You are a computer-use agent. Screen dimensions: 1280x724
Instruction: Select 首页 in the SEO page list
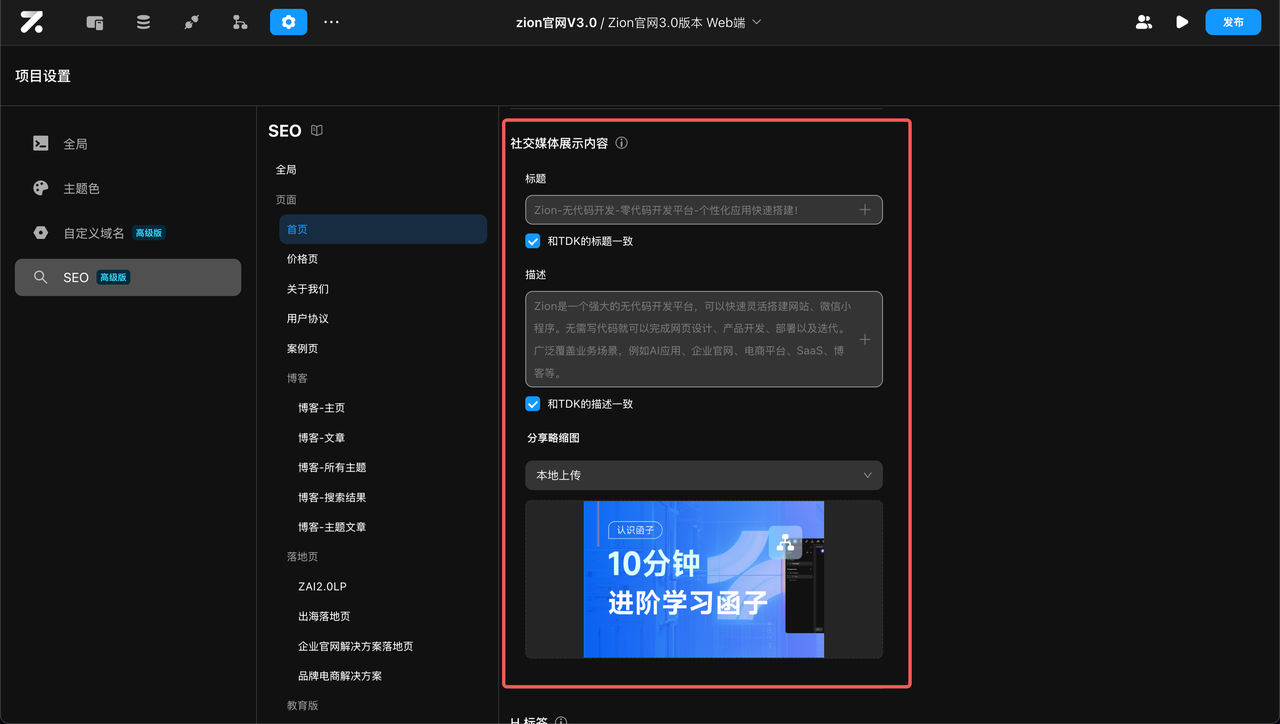coord(383,229)
